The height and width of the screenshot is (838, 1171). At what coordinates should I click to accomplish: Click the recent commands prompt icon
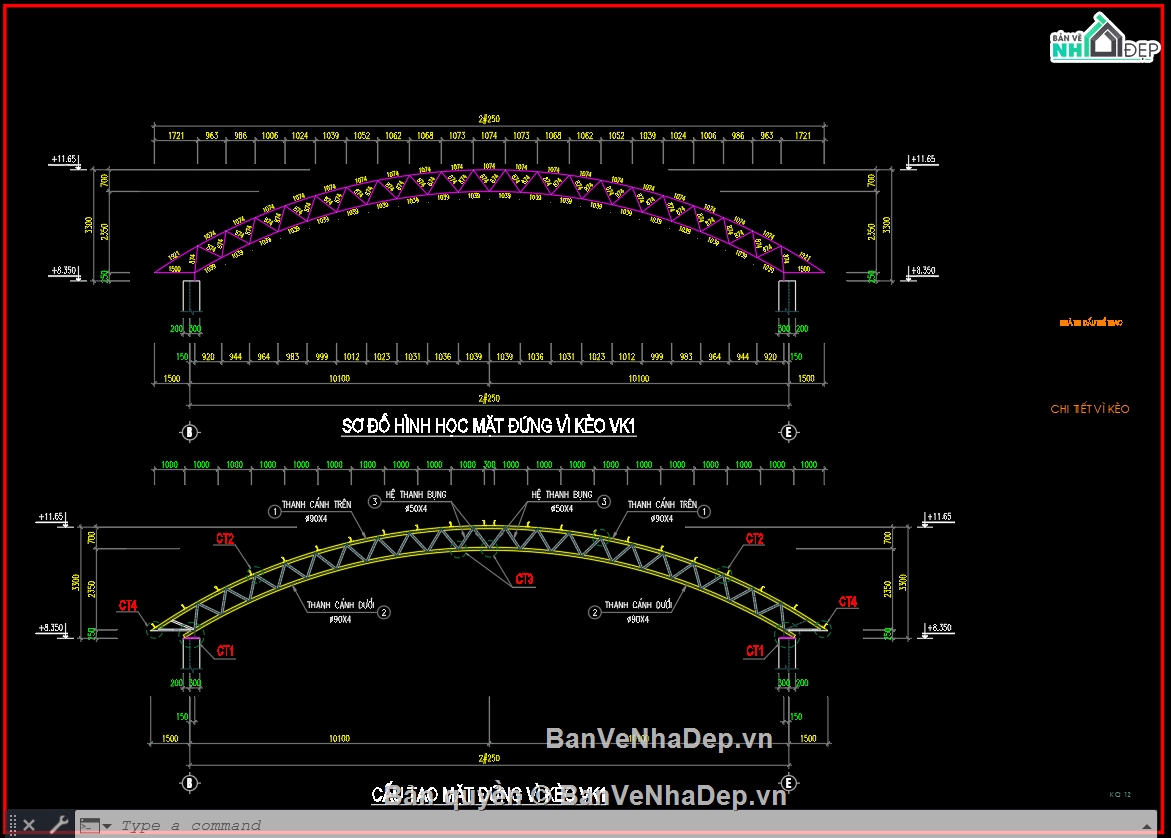tap(90, 825)
